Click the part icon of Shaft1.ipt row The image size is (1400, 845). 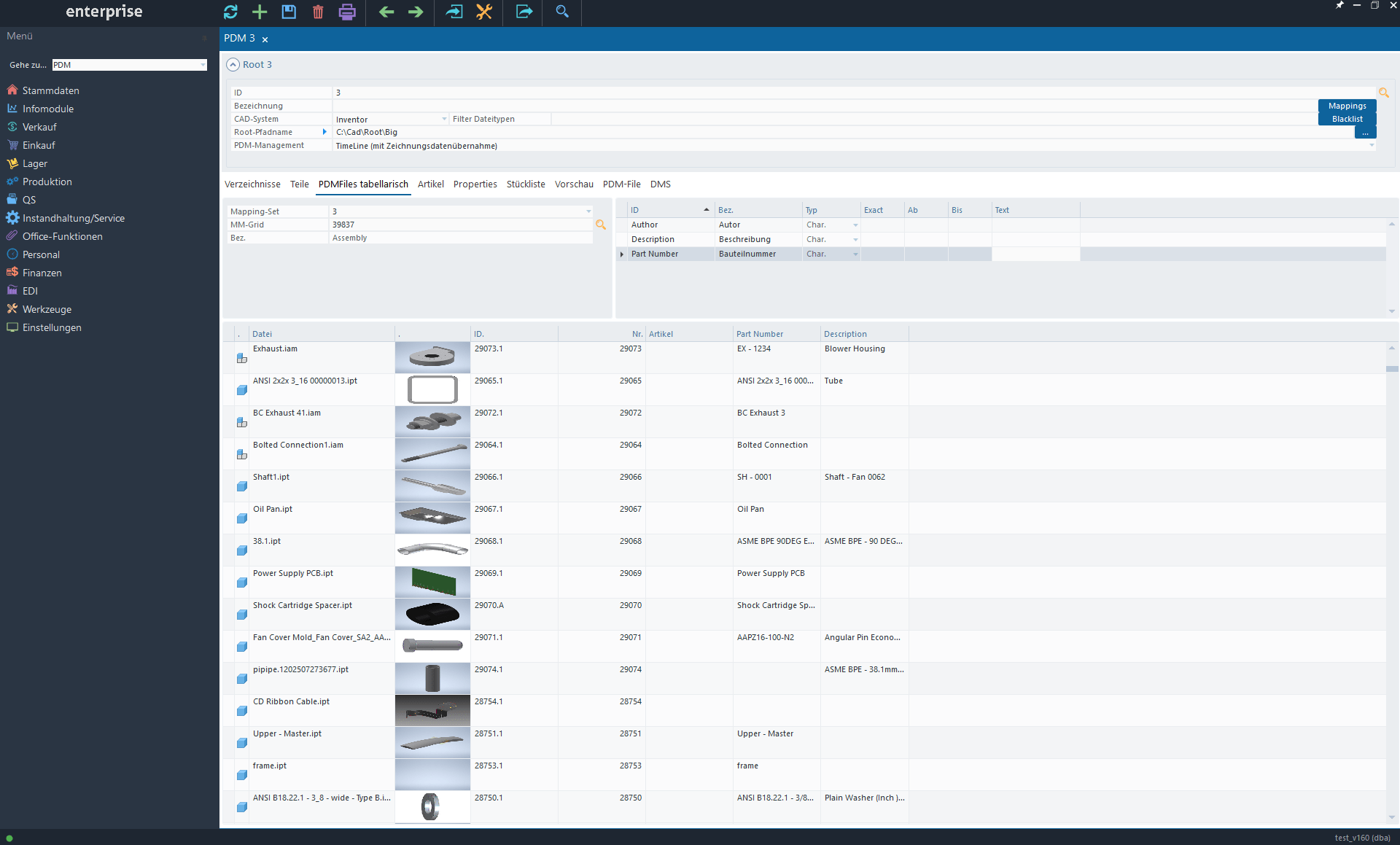click(x=241, y=486)
